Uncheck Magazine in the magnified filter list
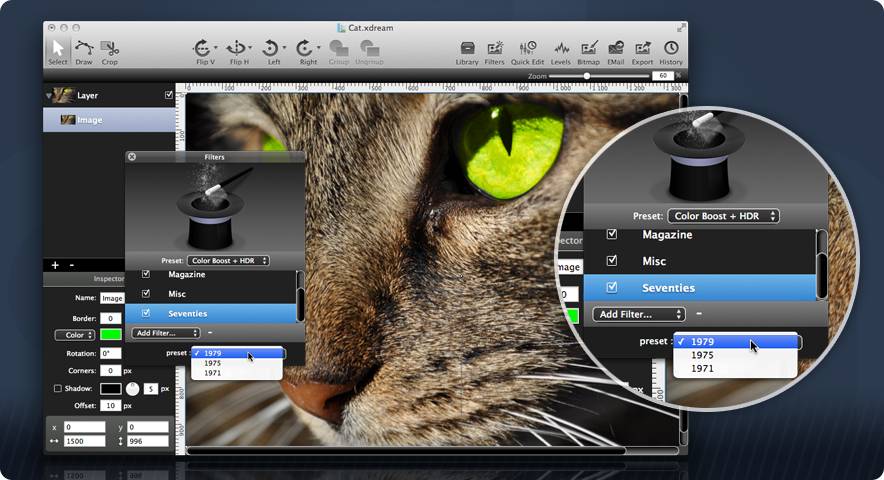 point(613,235)
